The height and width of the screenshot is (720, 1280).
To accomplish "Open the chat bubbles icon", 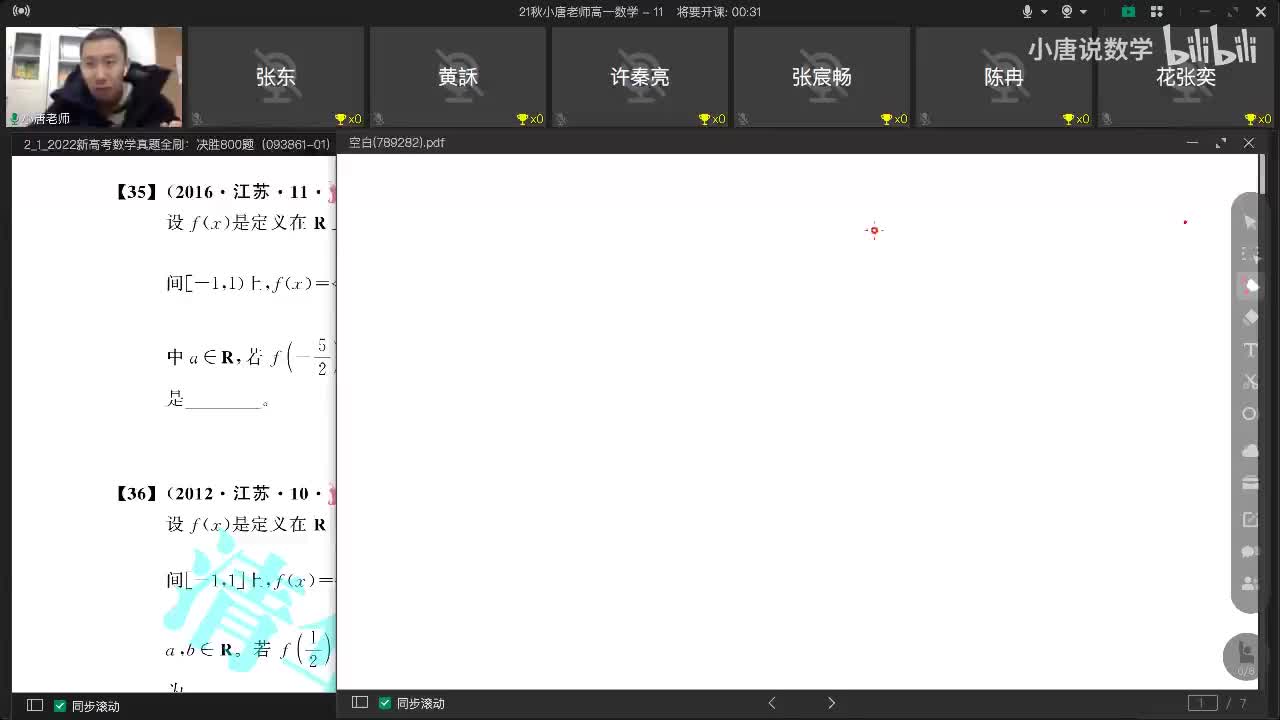I will click(1249, 551).
